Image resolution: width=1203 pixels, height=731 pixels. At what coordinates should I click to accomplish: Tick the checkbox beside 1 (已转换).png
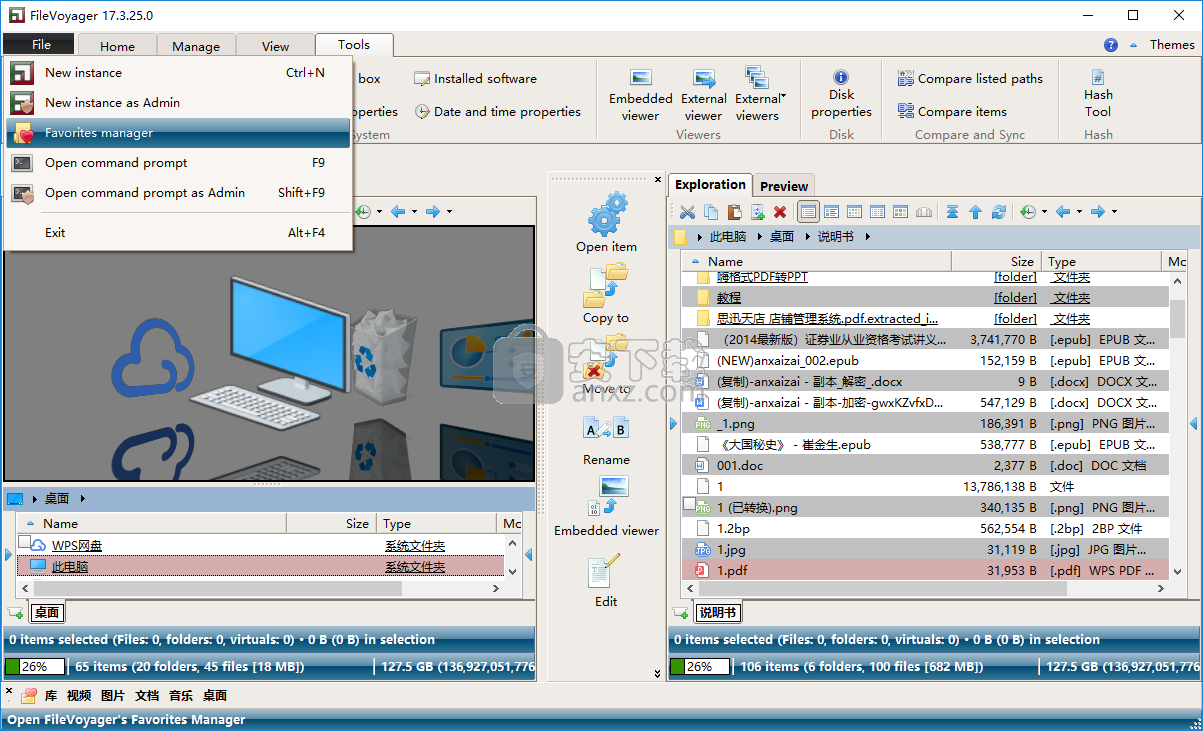point(688,504)
